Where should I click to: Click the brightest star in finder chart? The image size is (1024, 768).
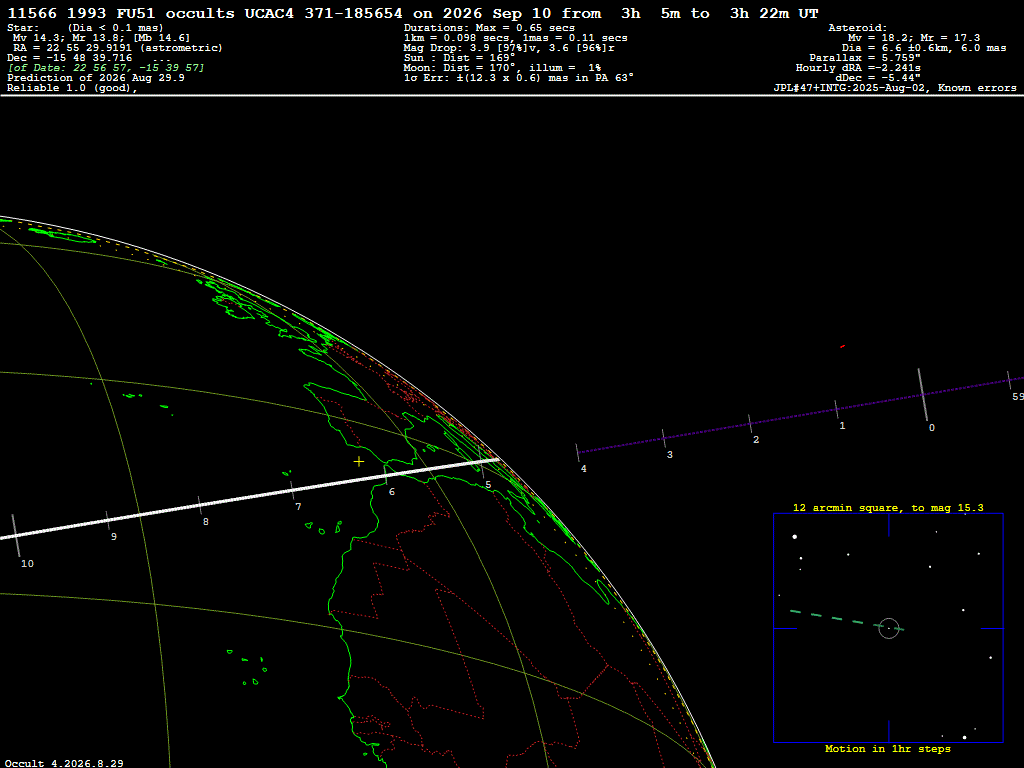[x=795, y=537]
